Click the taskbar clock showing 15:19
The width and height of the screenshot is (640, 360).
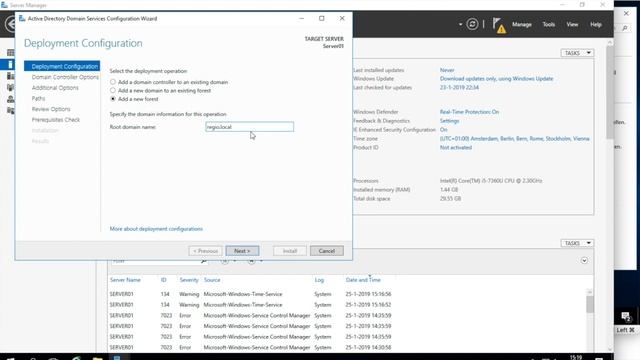[576, 358]
